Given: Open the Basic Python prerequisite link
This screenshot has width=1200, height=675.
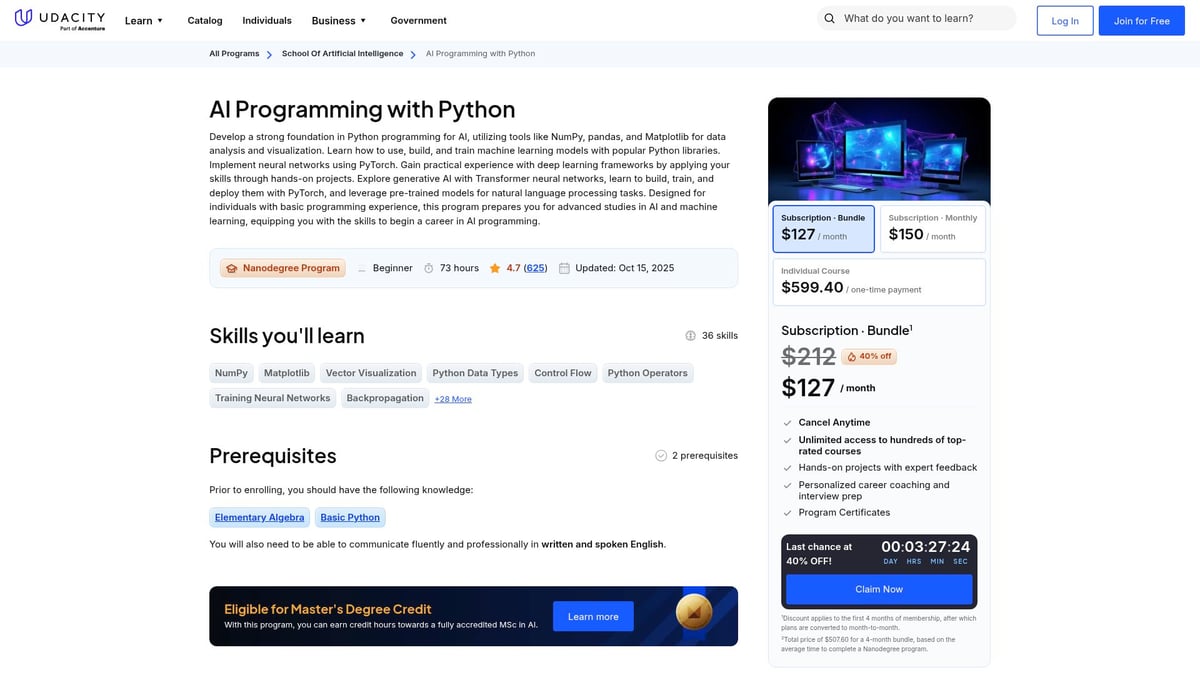Looking at the screenshot, I should coord(350,517).
